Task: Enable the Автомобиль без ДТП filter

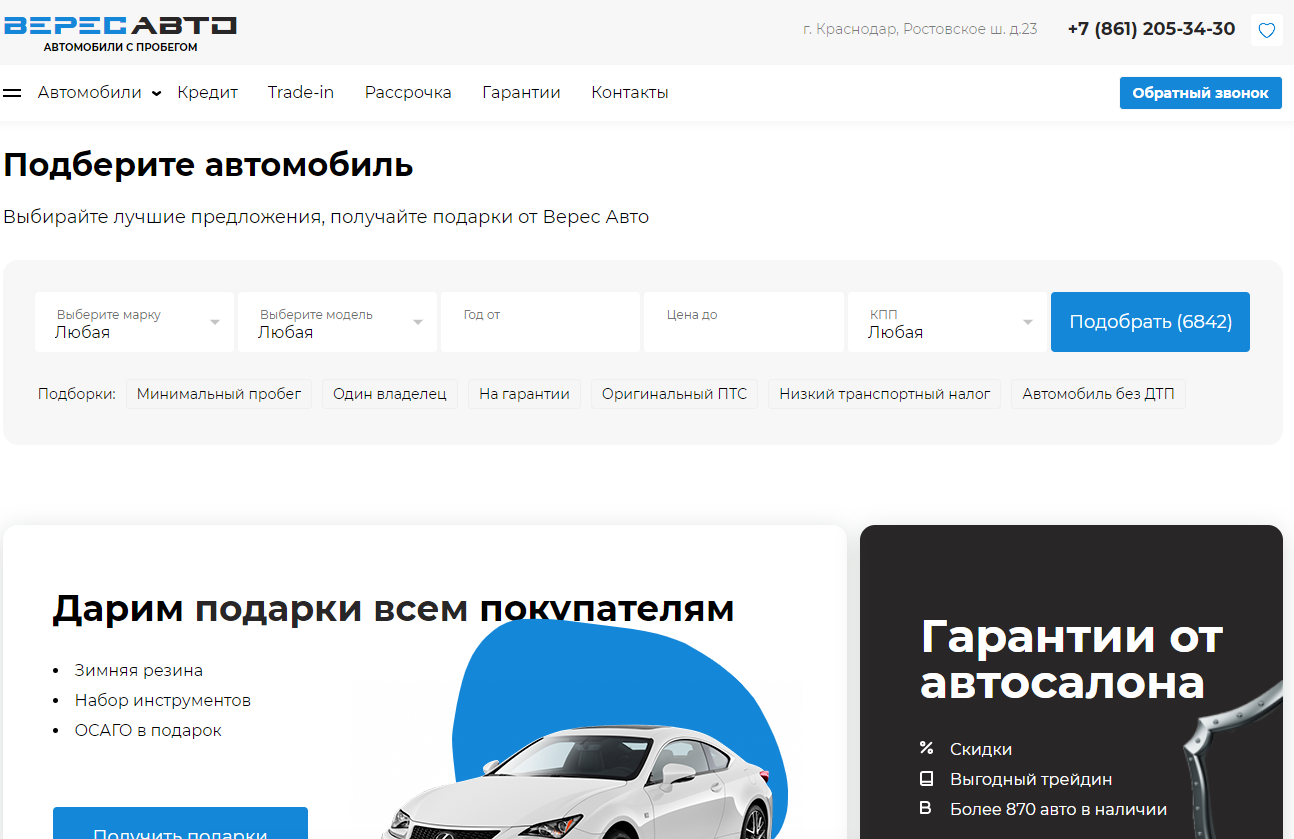Action: tap(1097, 393)
